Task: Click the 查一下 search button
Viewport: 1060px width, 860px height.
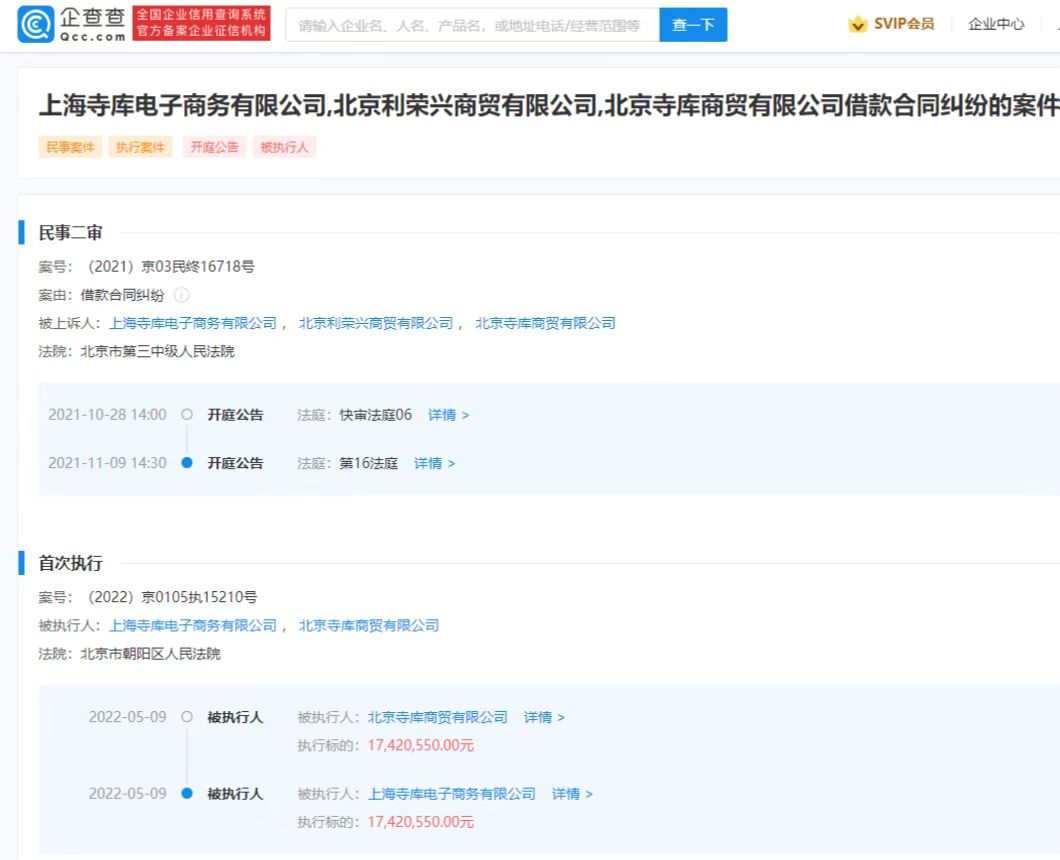Action: [x=693, y=25]
